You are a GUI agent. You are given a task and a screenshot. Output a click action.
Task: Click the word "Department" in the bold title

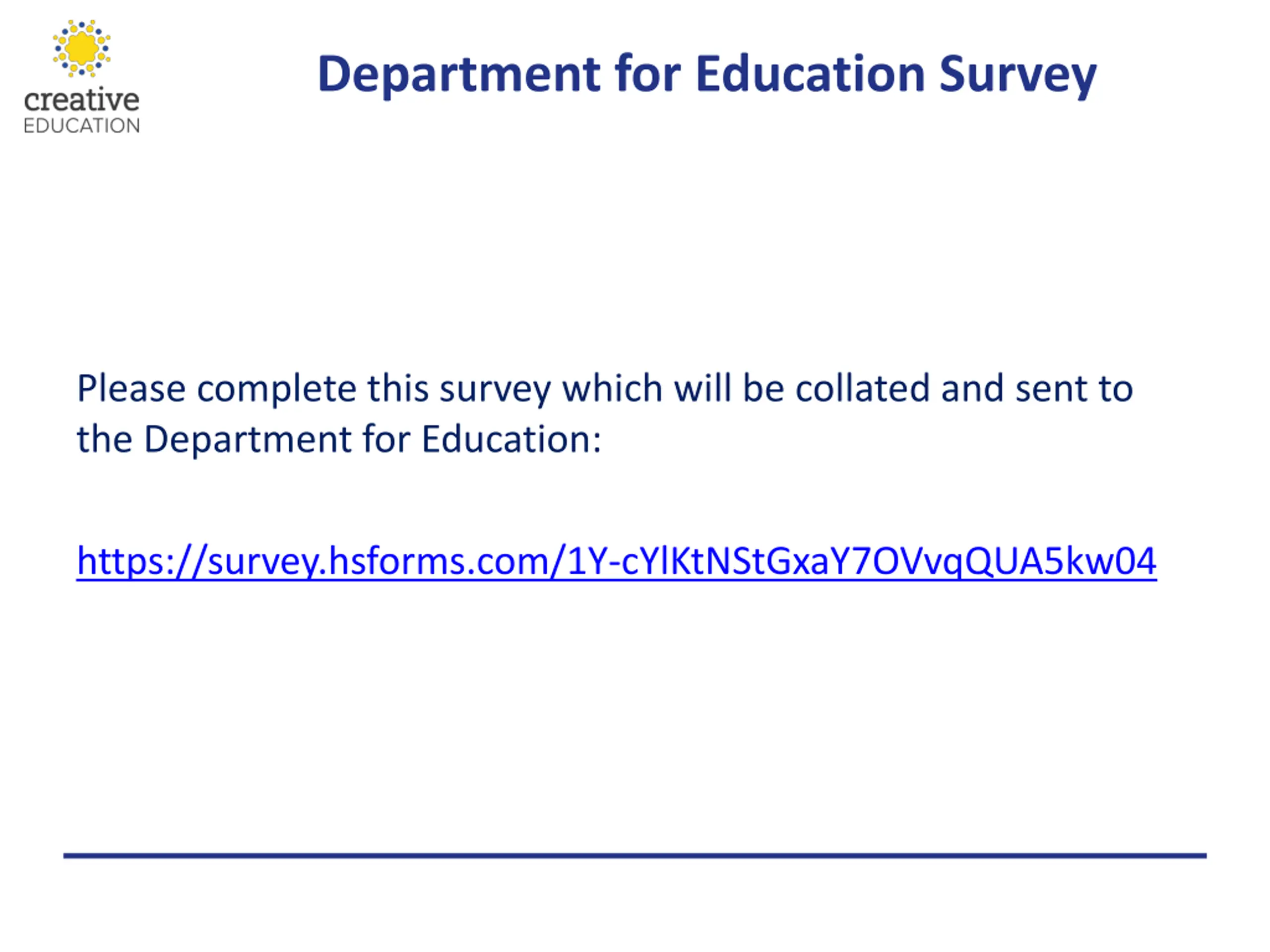(x=459, y=74)
